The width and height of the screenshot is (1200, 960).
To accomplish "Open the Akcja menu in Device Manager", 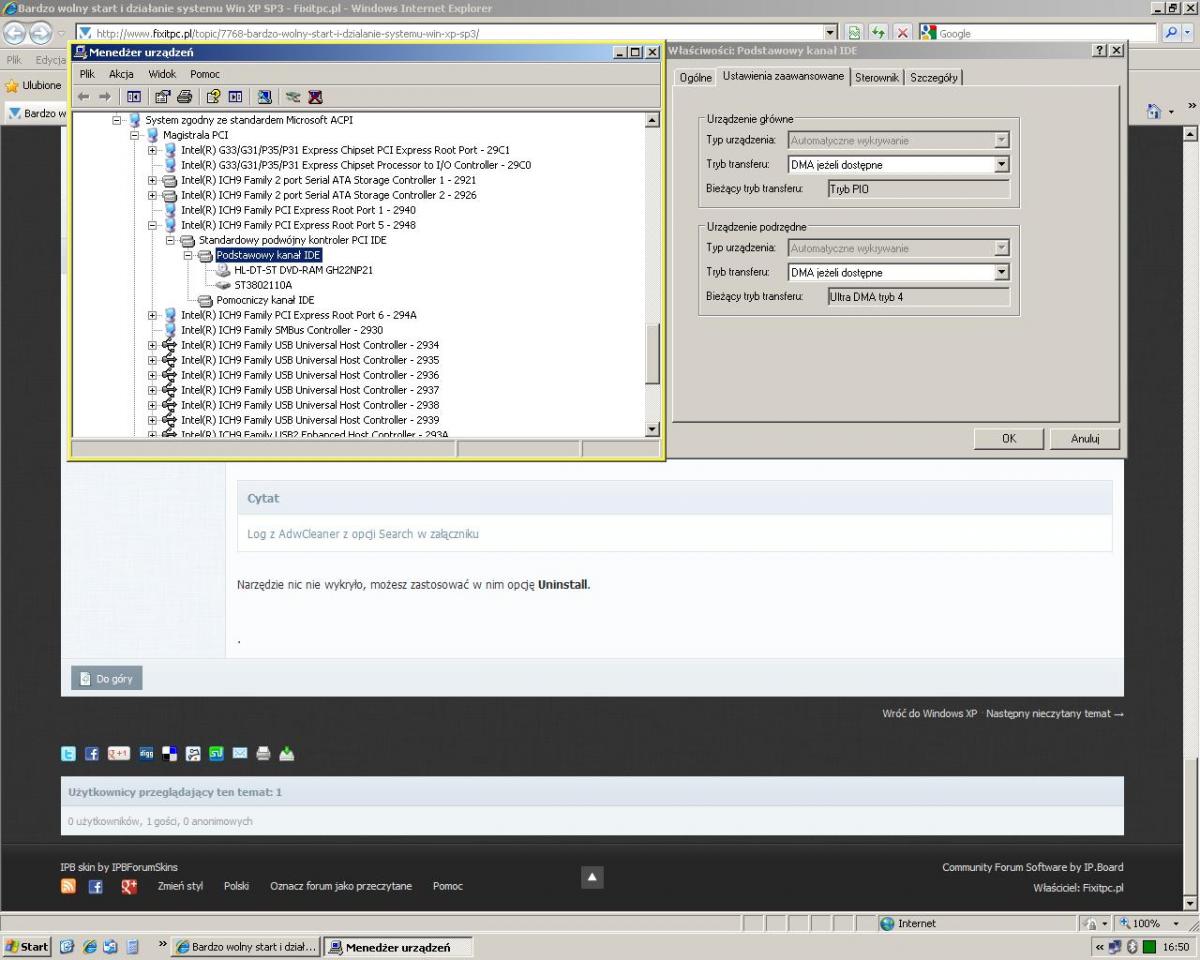I will pos(121,74).
